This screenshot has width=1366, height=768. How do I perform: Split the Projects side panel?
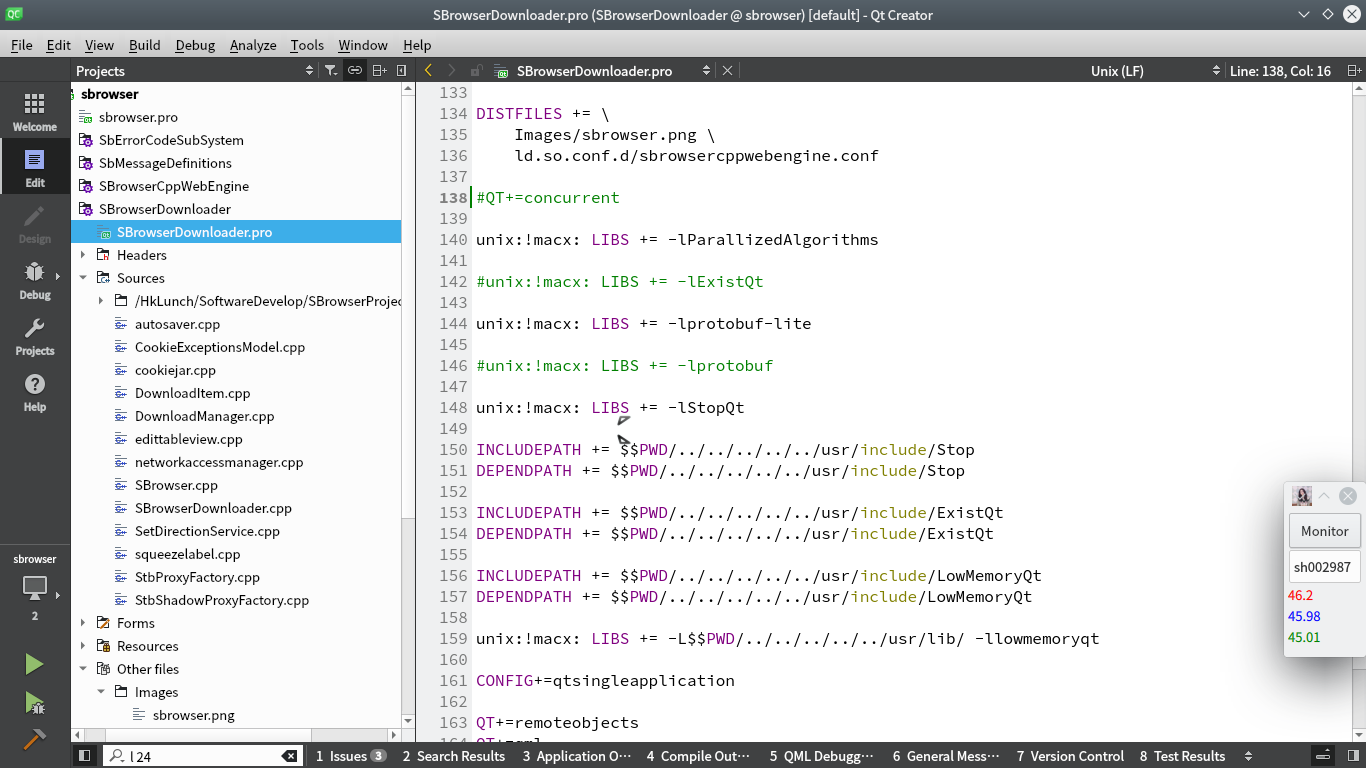click(380, 71)
